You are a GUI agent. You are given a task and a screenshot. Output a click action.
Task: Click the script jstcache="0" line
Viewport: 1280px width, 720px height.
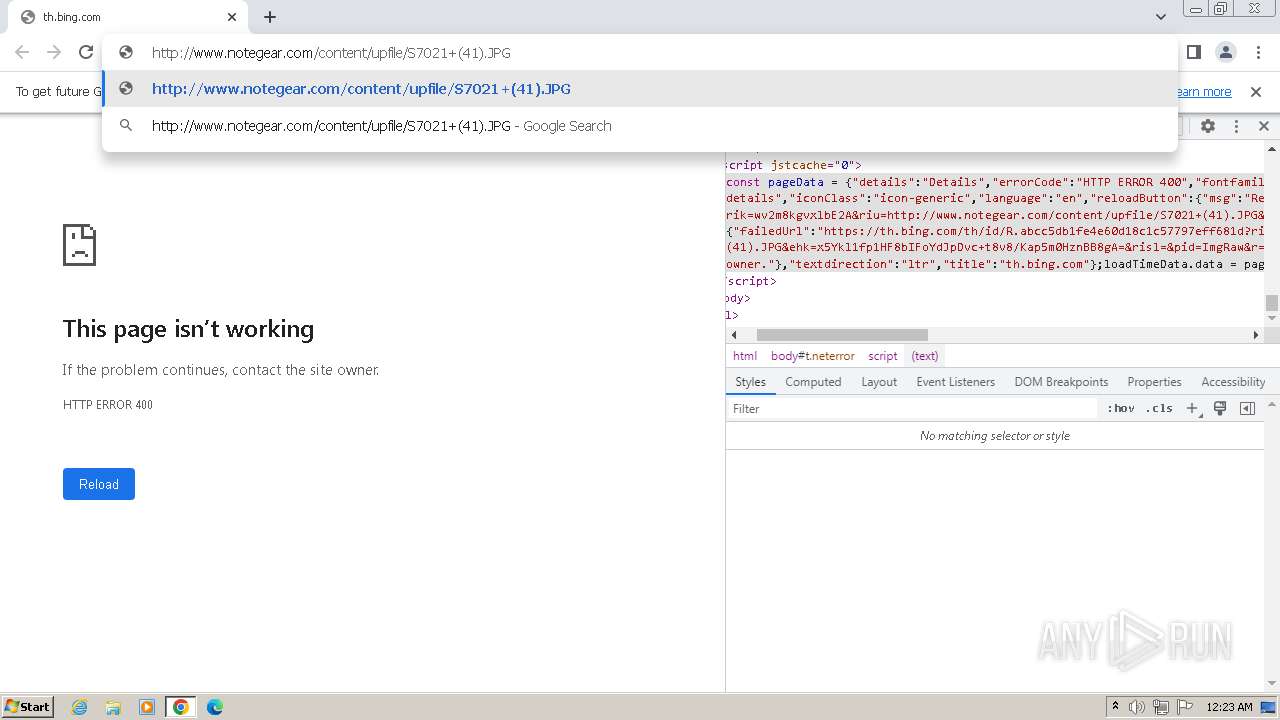click(794, 165)
